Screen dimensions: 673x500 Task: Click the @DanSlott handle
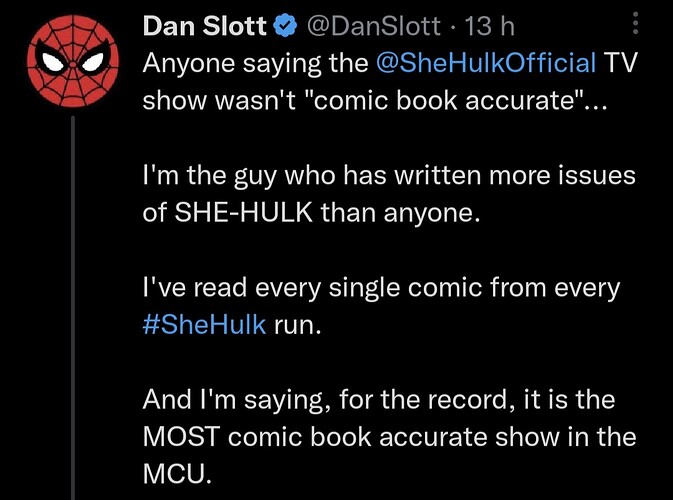click(373, 26)
